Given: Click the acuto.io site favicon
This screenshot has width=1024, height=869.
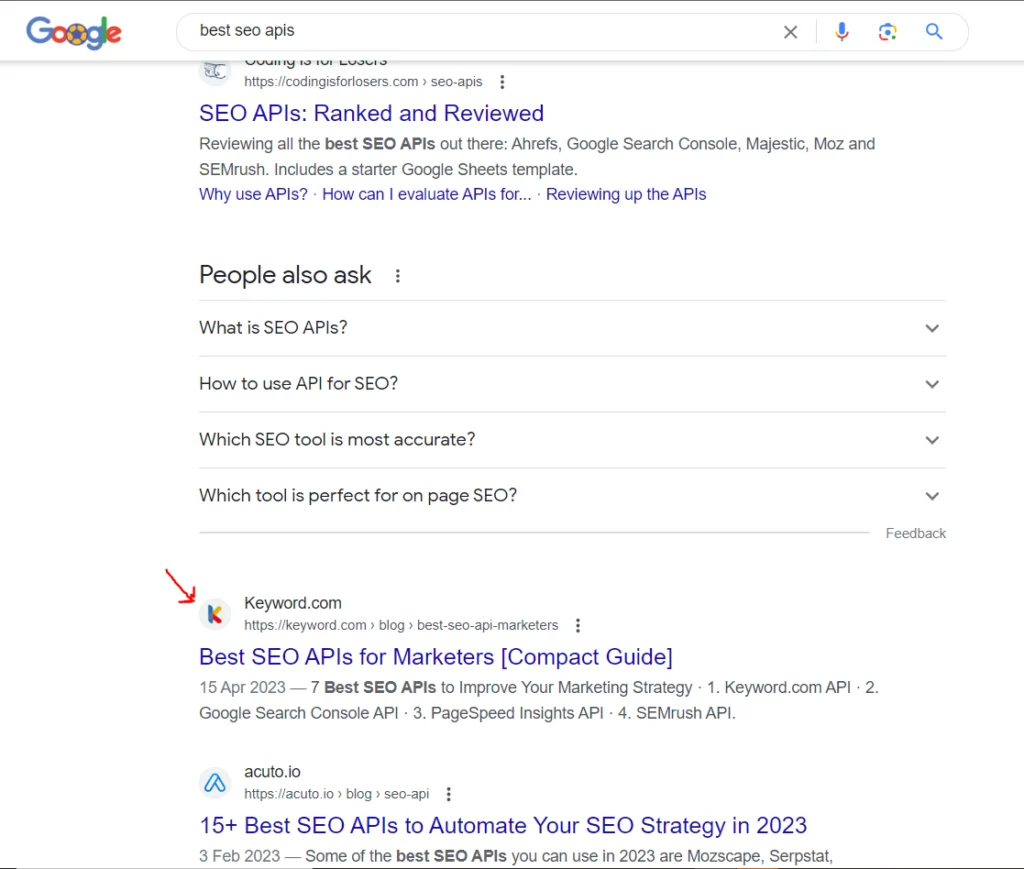Looking at the screenshot, I should coord(215,783).
